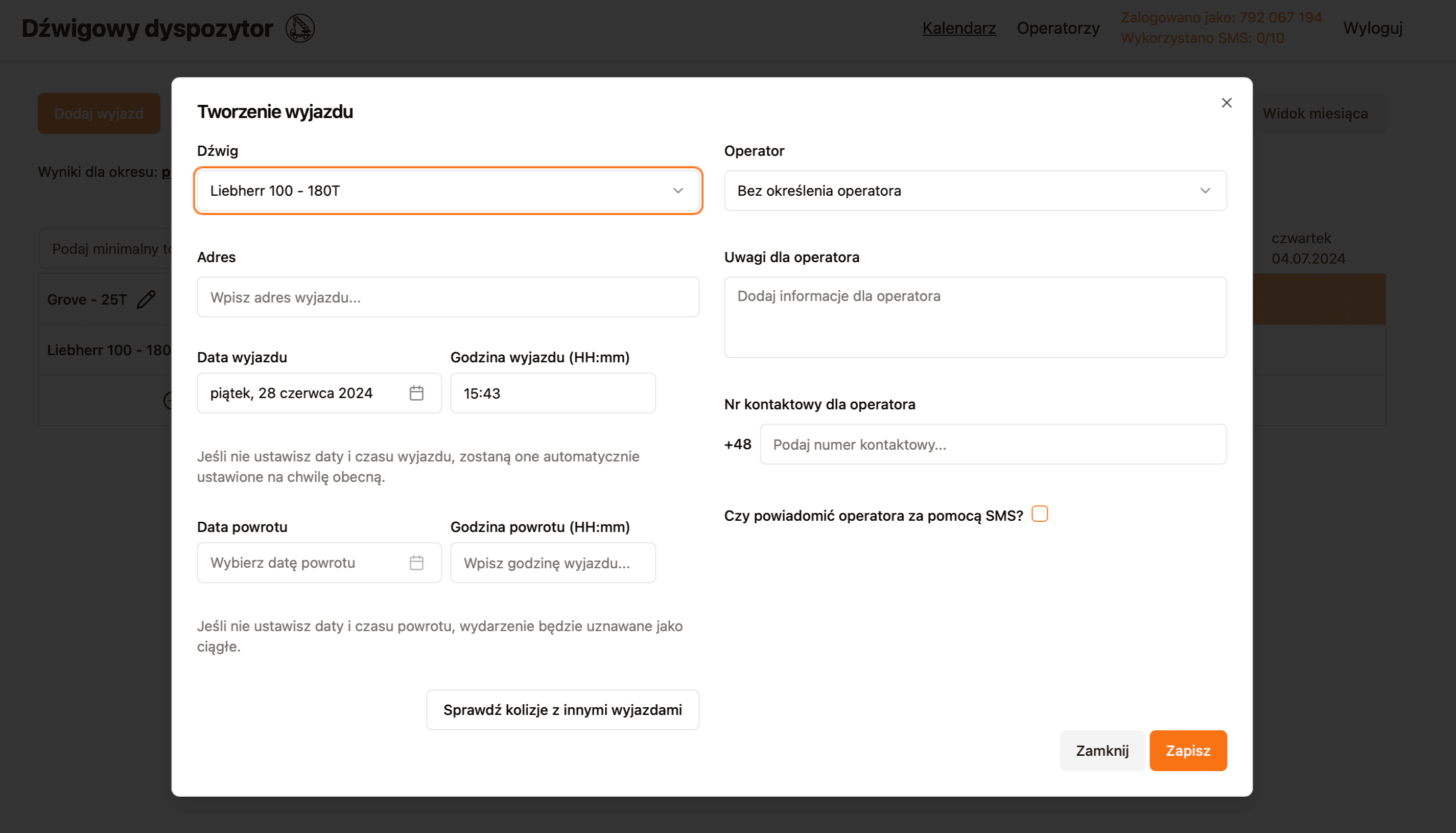Screen dimensions: 1456x833
Task: Click the Dźwigowy dyspozytor title
Action: click(x=147, y=28)
